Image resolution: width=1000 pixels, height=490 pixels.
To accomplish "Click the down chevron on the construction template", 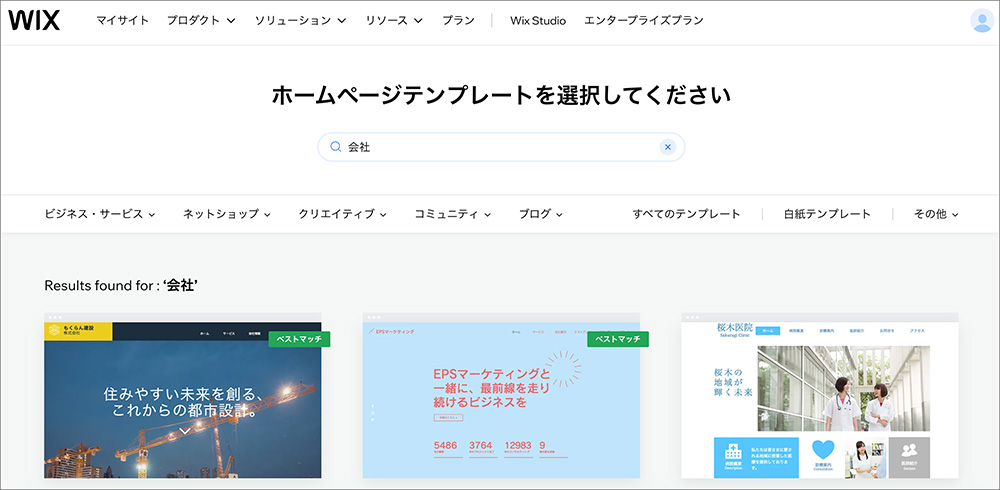I will (184, 432).
